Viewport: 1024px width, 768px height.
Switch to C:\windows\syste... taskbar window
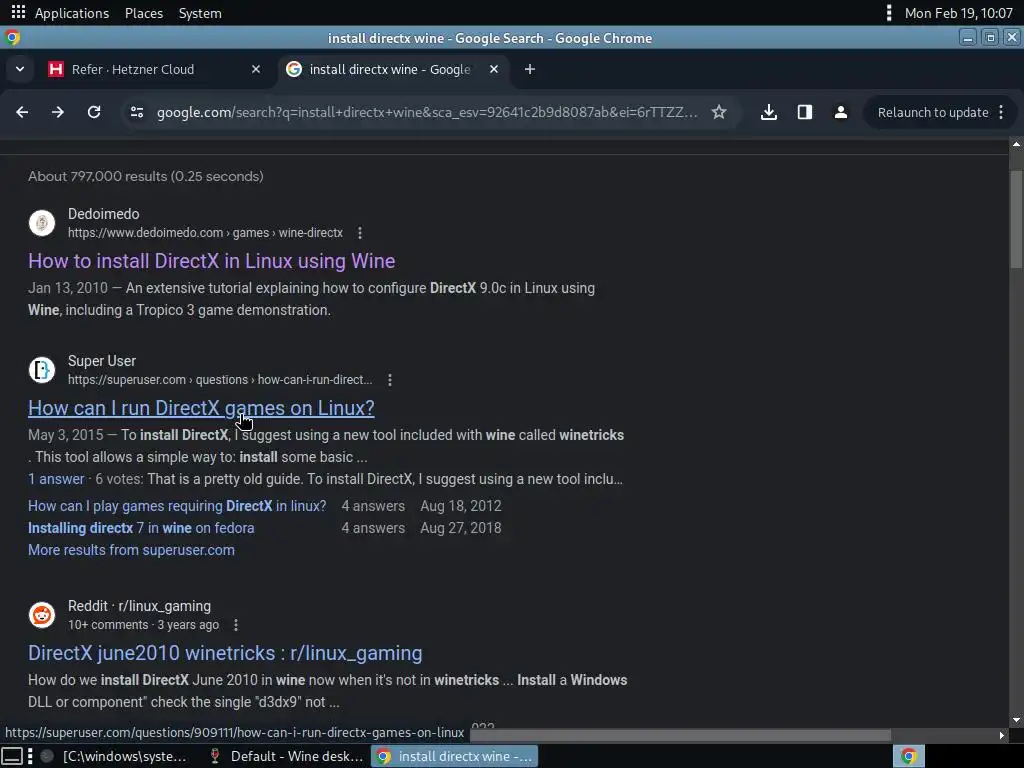click(x=116, y=756)
